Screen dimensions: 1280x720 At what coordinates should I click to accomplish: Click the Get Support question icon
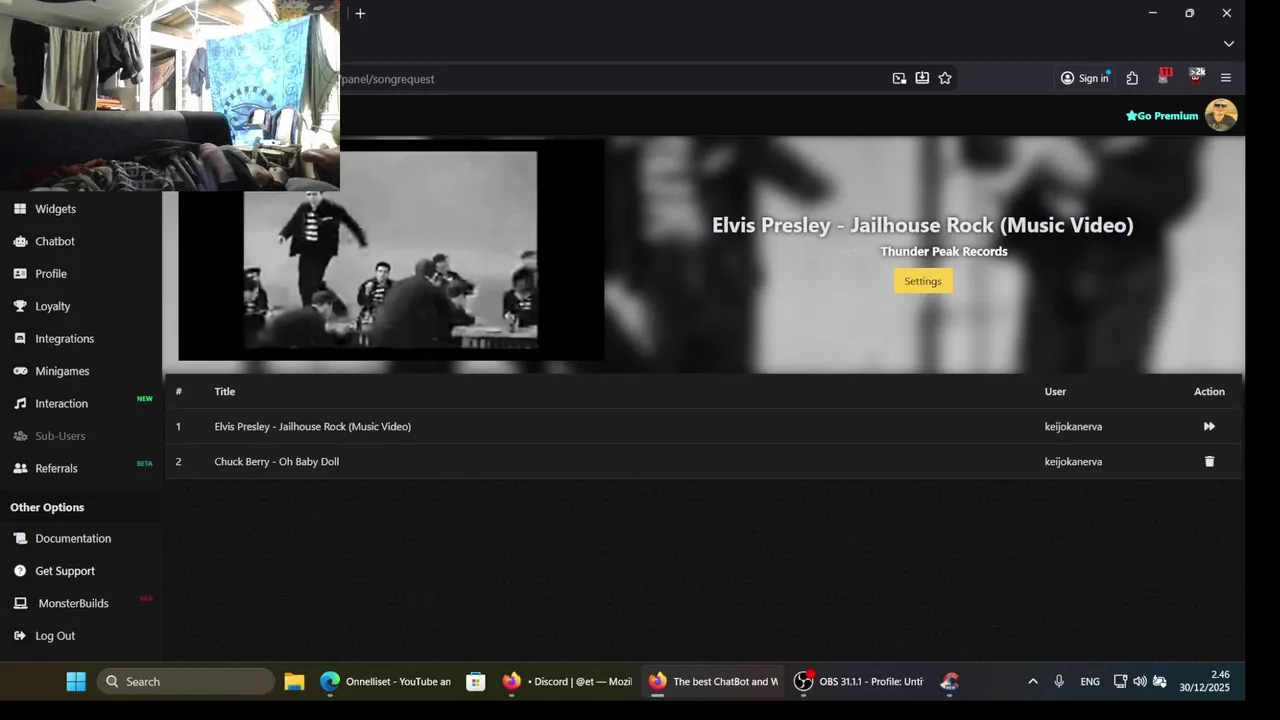pyautogui.click(x=20, y=571)
